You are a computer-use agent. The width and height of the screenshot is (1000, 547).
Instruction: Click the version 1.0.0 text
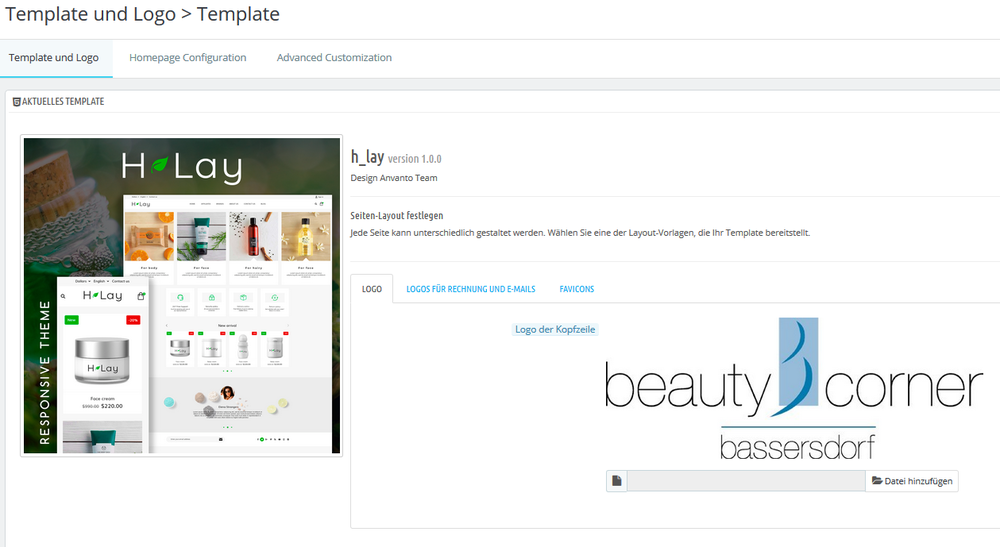[x=415, y=159]
